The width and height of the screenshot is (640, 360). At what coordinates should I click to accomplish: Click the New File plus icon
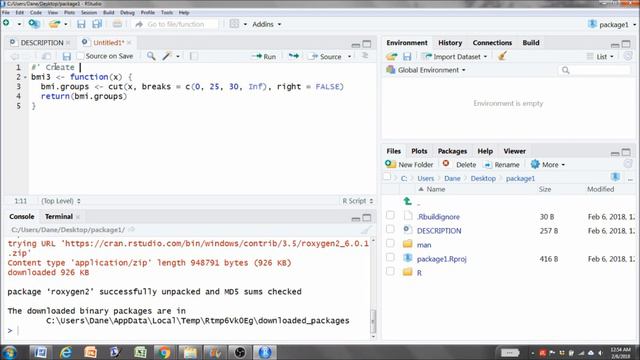tap(7, 23)
